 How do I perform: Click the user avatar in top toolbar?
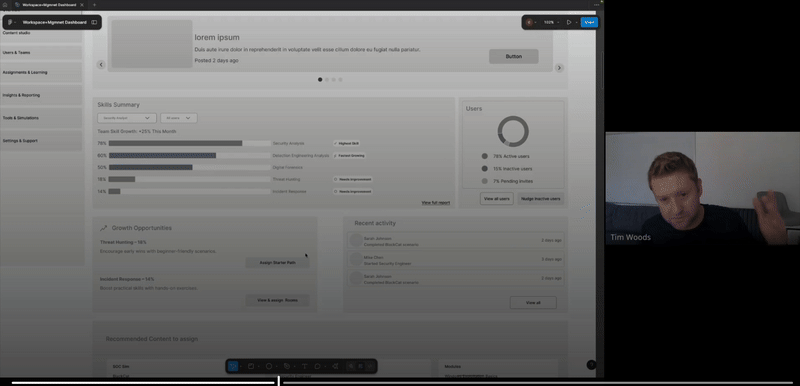click(529, 22)
